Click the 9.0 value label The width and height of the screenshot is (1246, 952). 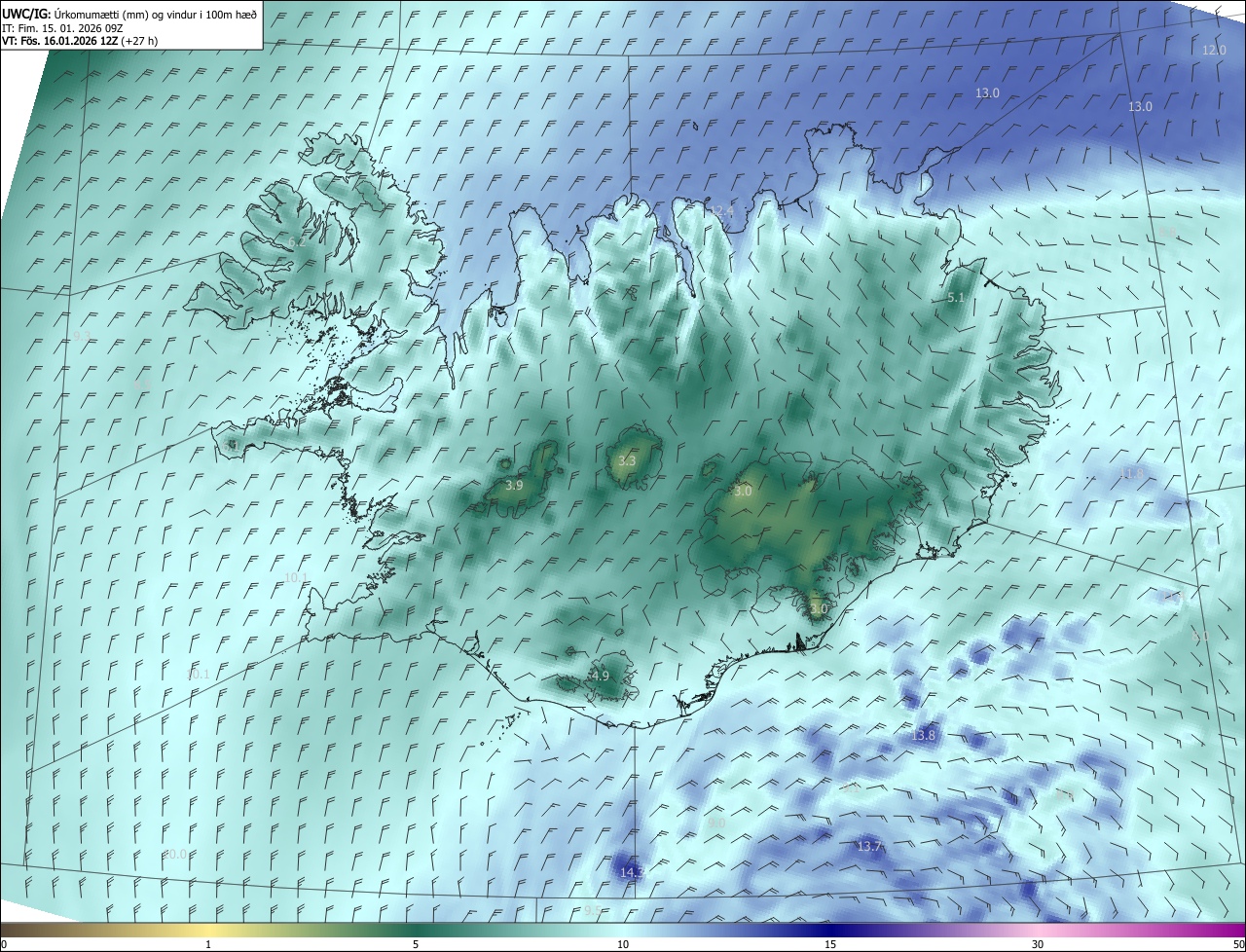pyautogui.click(x=717, y=824)
